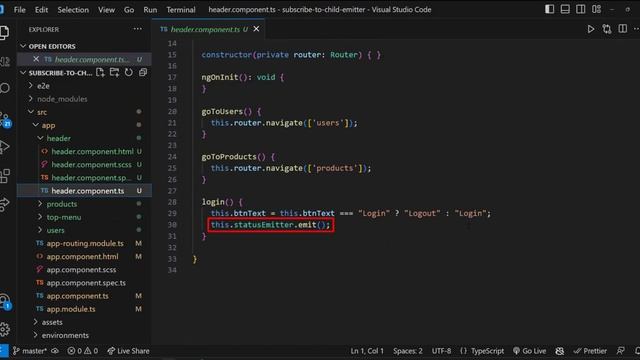Open the Edit menu
Screen dimensions: 640x360
click(x=41, y=9)
